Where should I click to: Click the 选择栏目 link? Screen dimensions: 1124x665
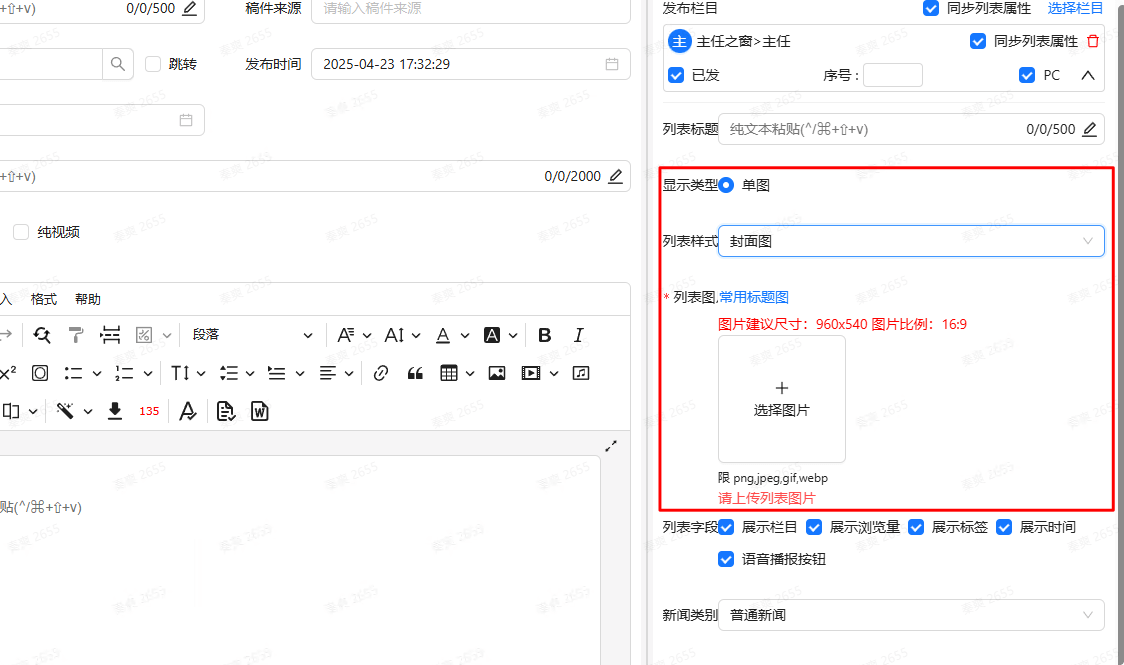pos(1075,8)
